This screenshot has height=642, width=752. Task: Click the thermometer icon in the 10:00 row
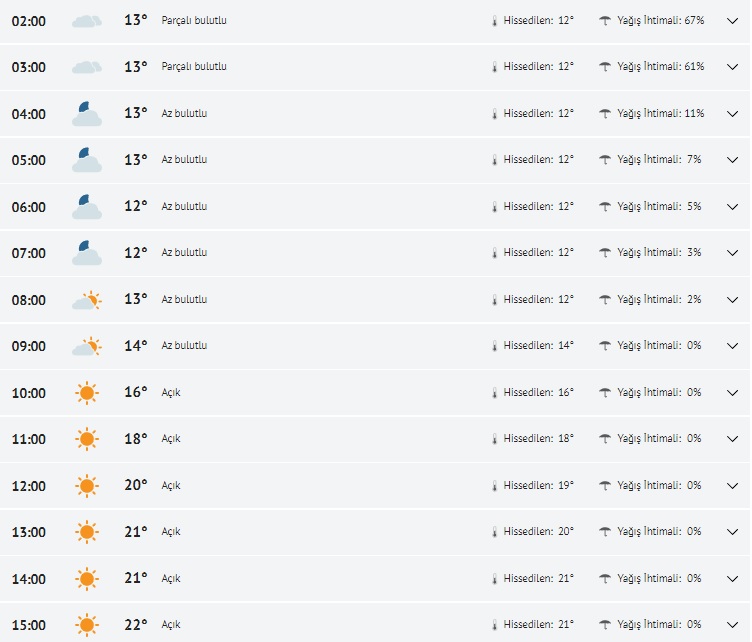[x=493, y=393]
